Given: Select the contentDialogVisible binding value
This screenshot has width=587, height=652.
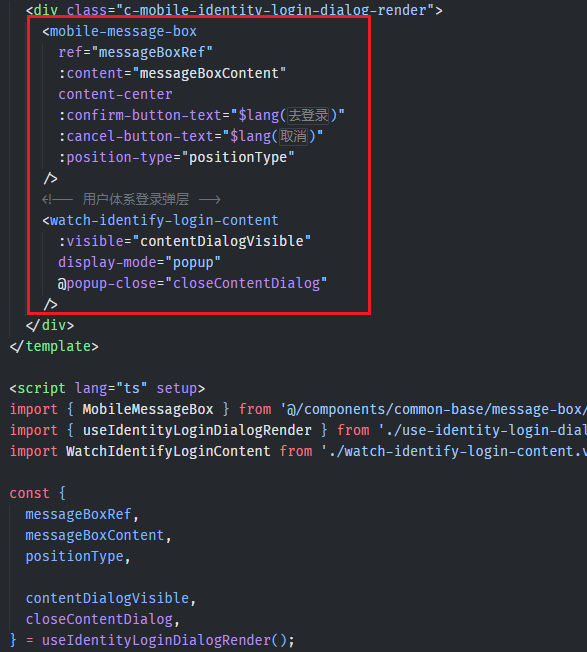Looking at the screenshot, I should pyautogui.click(x=222, y=241).
